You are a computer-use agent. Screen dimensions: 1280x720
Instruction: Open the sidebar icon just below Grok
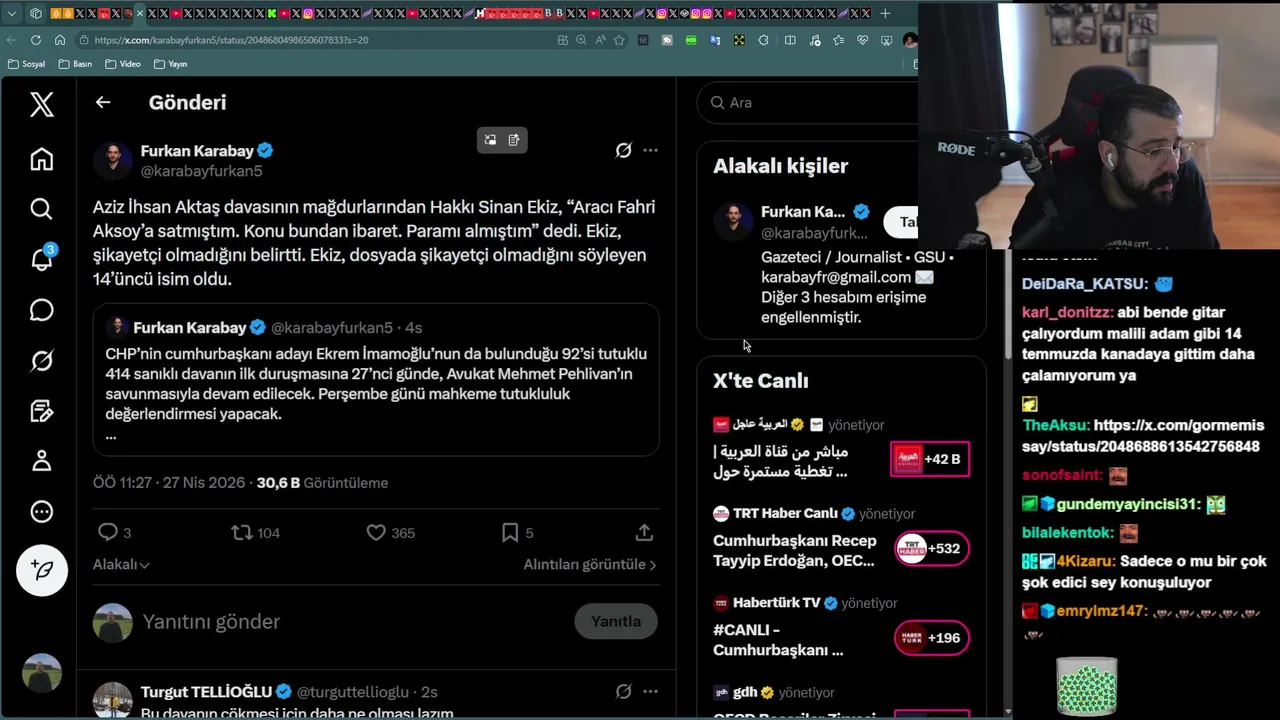click(41, 411)
